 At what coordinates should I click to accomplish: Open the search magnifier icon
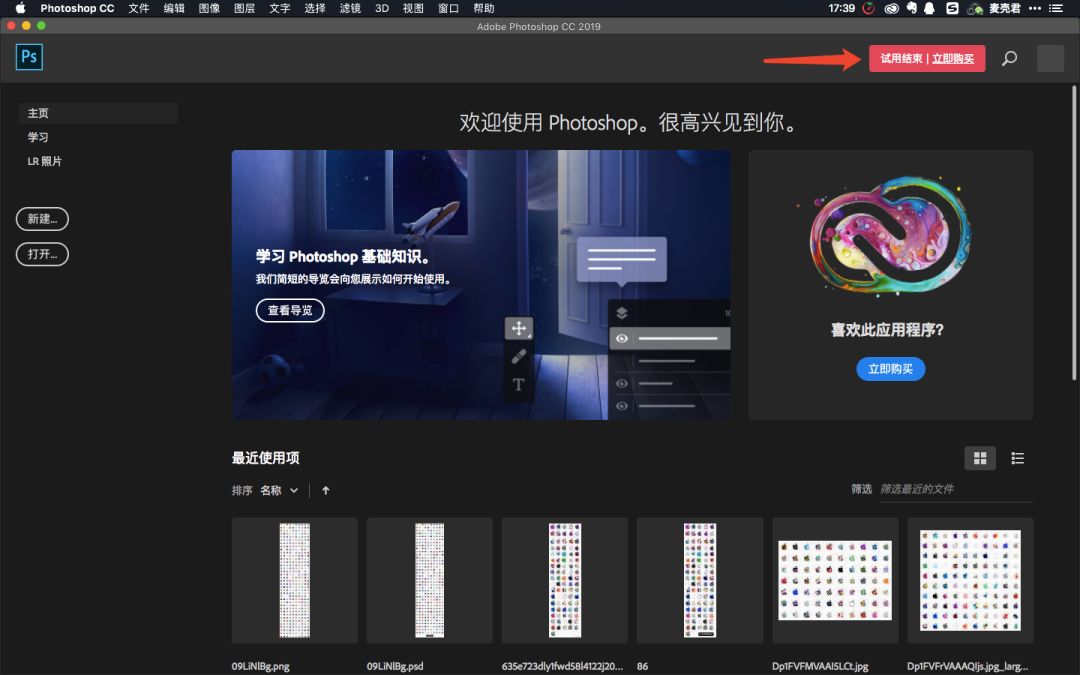point(1009,58)
